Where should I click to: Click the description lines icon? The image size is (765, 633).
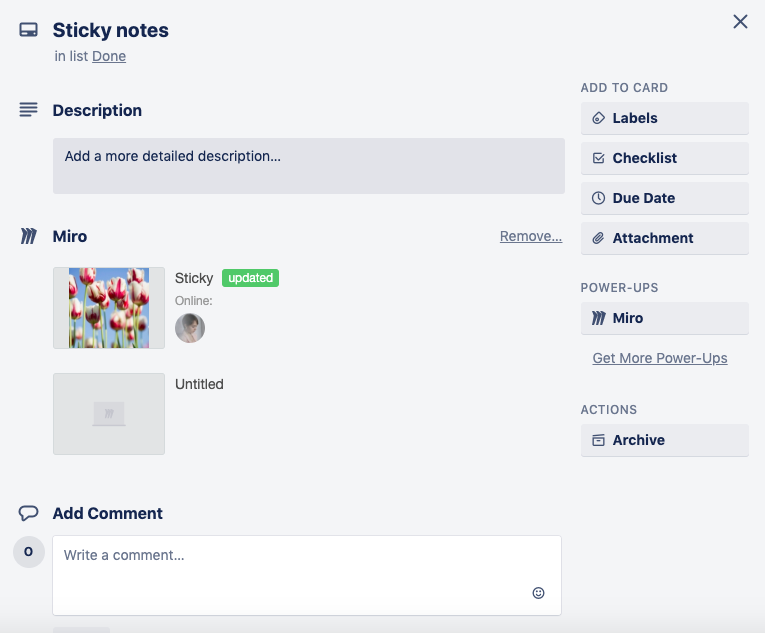click(x=28, y=110)
